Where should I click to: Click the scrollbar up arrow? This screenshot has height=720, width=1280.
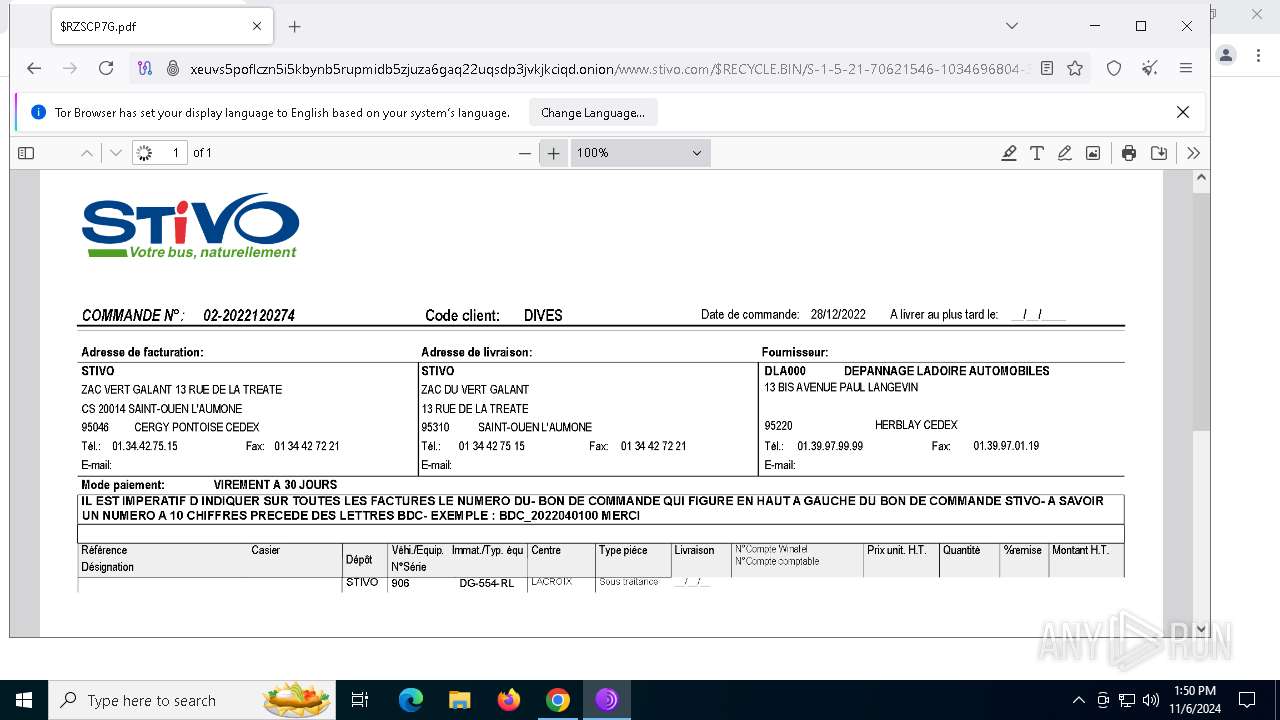(x=1202, y=179)
